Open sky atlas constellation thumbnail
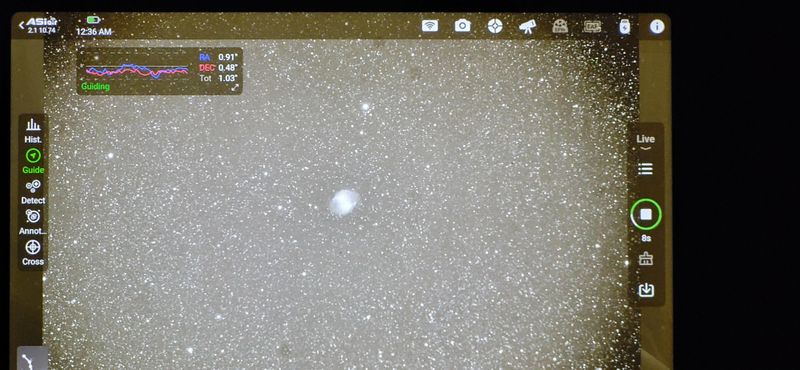 tap(34, 359)
